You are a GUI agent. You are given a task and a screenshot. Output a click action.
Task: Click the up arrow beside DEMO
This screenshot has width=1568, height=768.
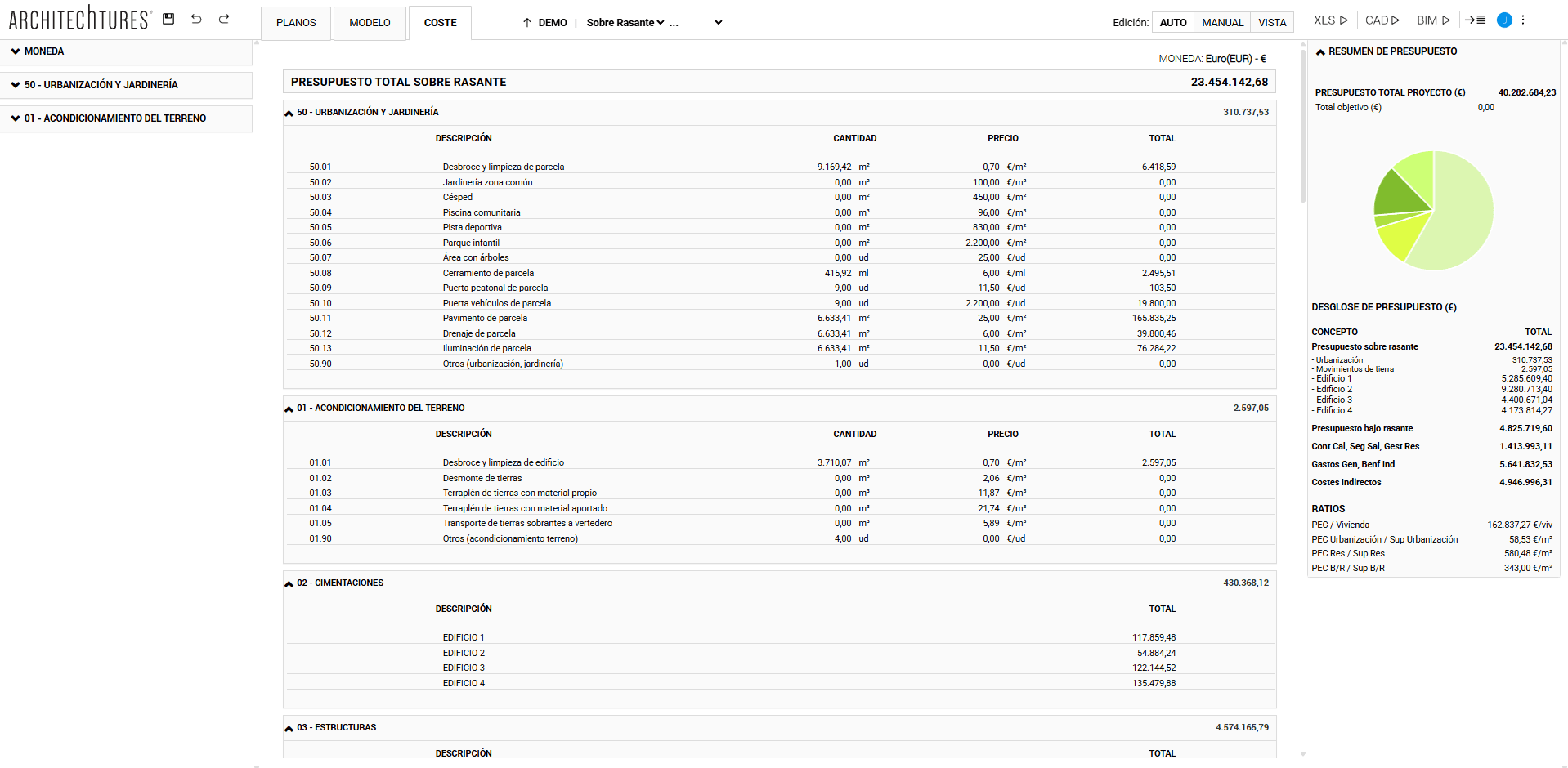[x=527, y=23]
